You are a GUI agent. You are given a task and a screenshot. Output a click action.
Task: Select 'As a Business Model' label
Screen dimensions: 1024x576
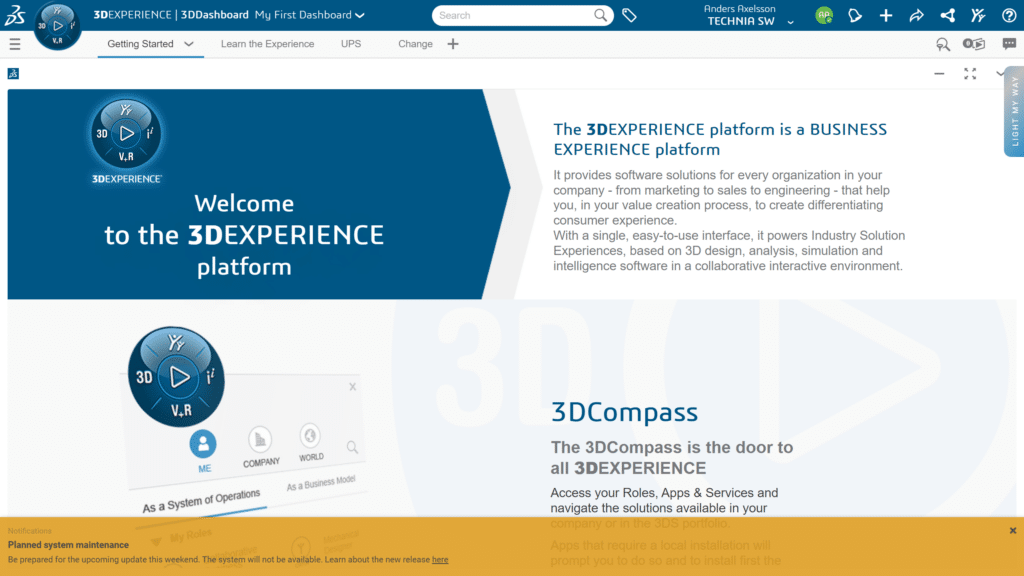[x=321, y=483]
